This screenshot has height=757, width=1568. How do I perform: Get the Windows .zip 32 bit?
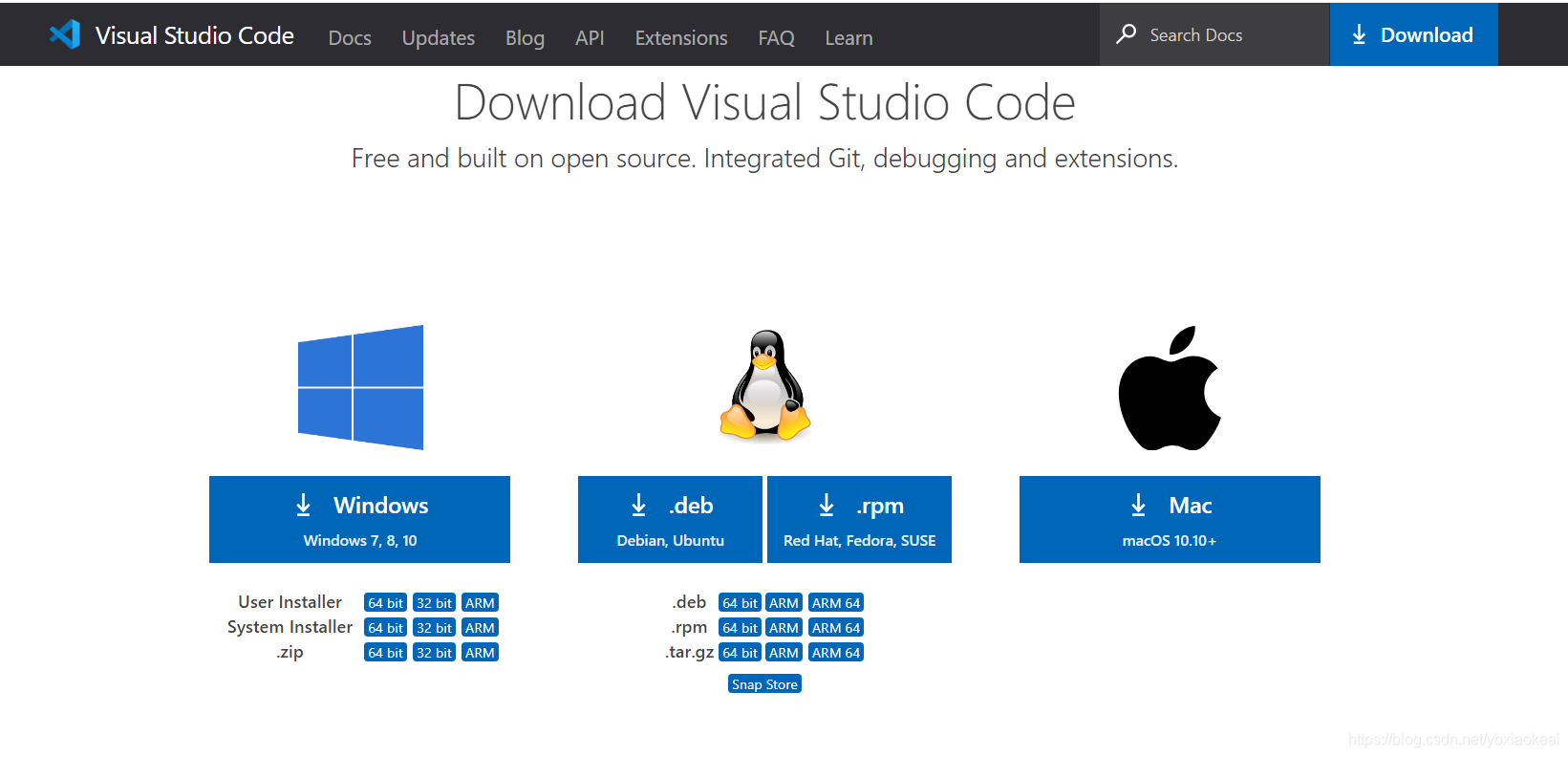click(434, 653)
